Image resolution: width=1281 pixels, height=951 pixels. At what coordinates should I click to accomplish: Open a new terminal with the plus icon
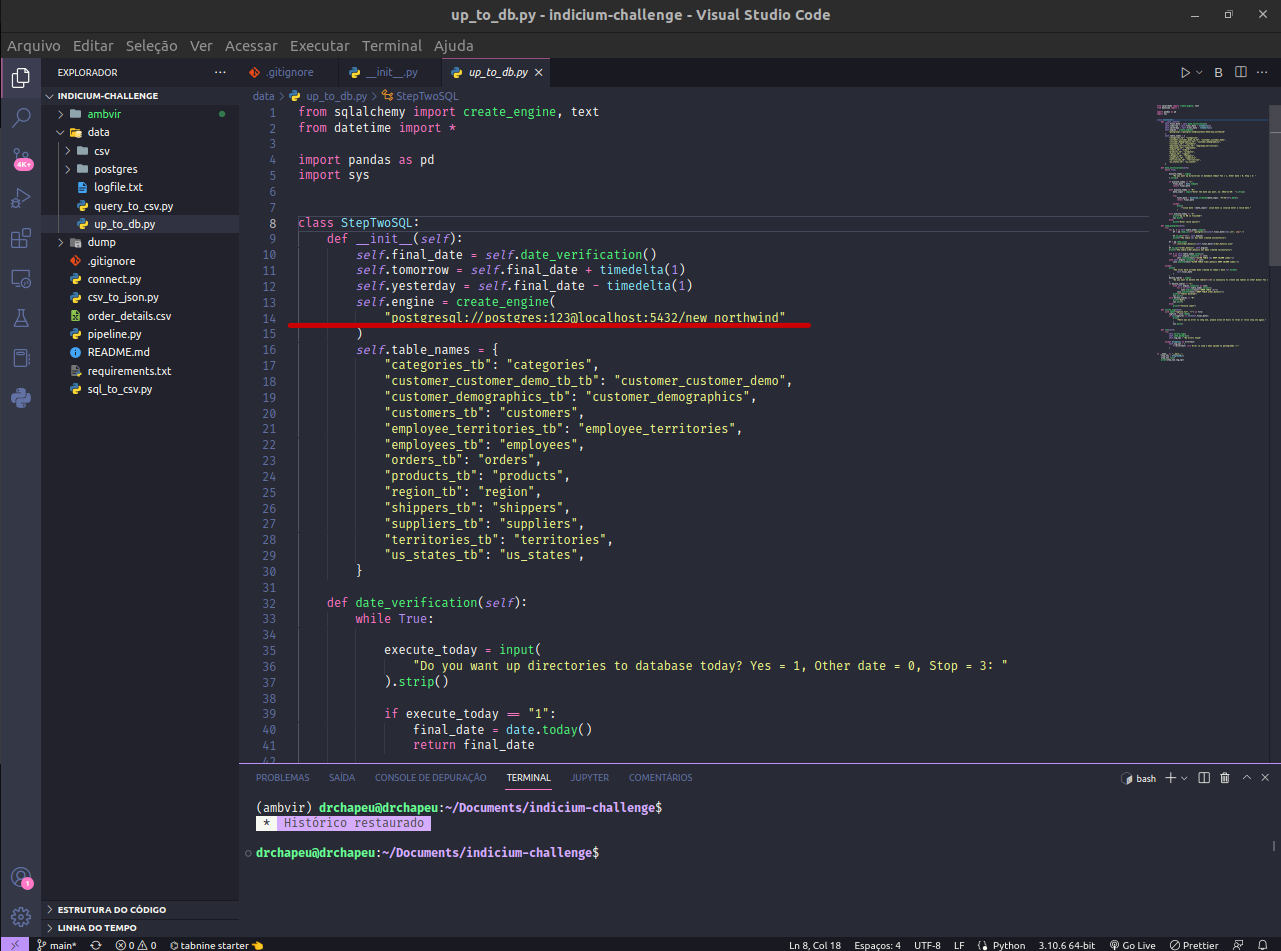(1170, 777)
